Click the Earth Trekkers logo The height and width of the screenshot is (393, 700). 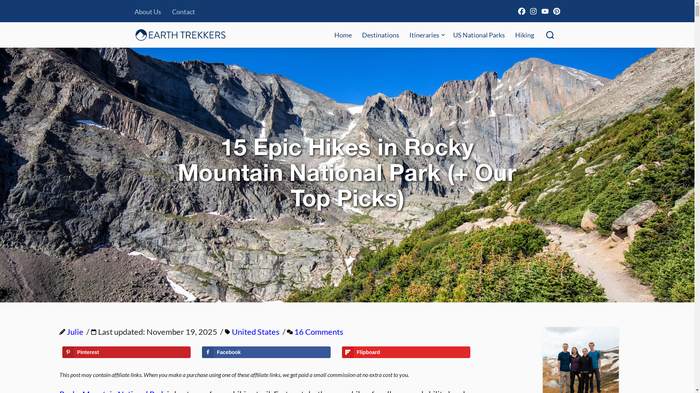pos(180,35)
